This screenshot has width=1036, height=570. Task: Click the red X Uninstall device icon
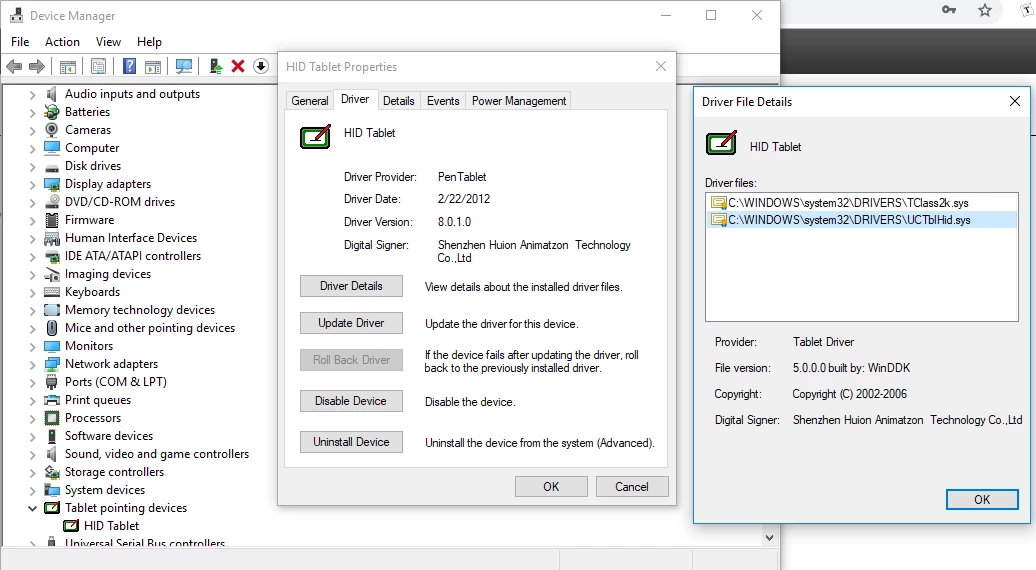(238, 66)
